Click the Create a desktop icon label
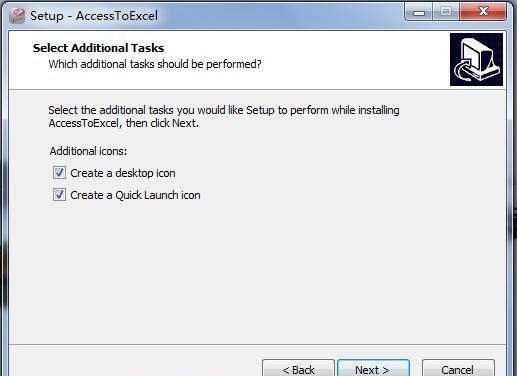Image resolution: width=517 pixels, height=376 pixels. click(123, 173)
